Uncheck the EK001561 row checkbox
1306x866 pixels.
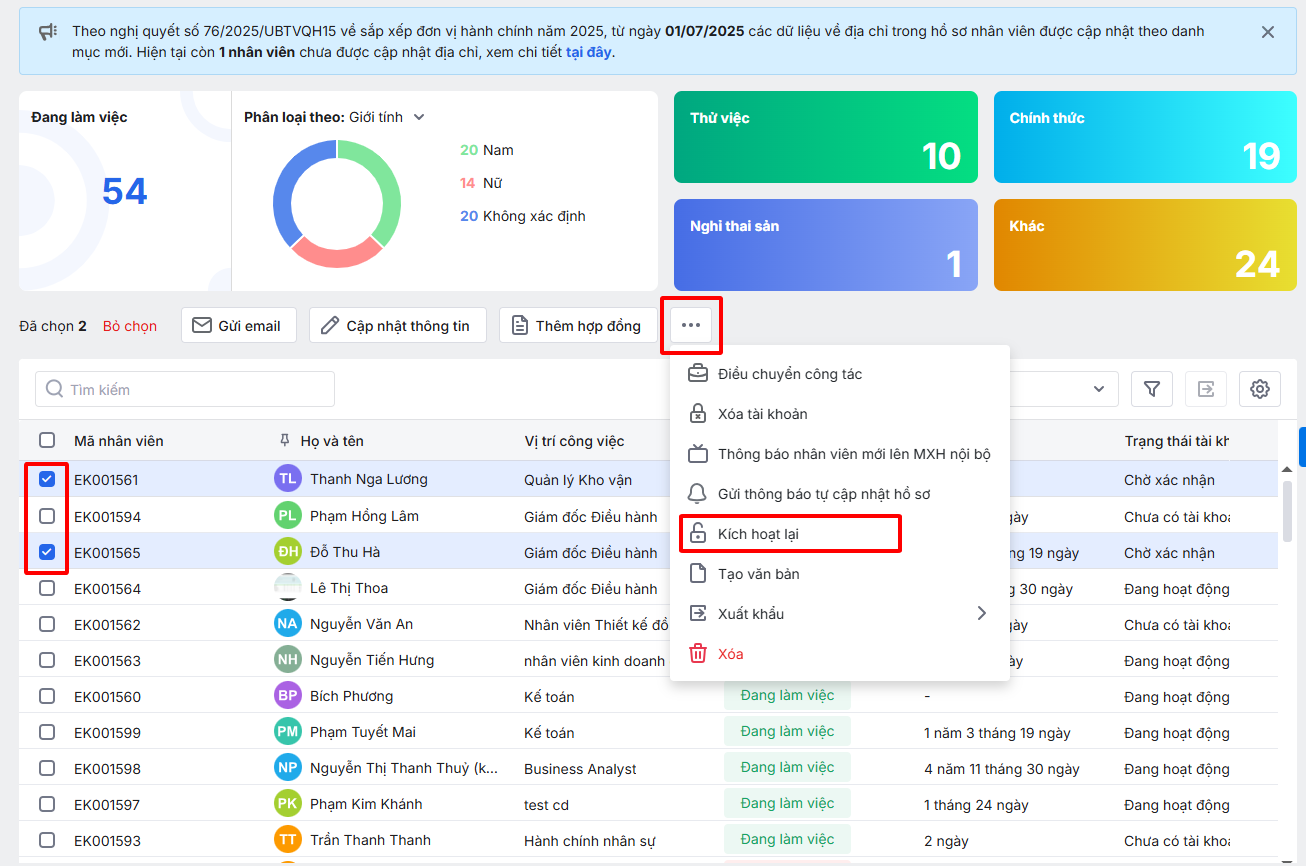point(47,480)
